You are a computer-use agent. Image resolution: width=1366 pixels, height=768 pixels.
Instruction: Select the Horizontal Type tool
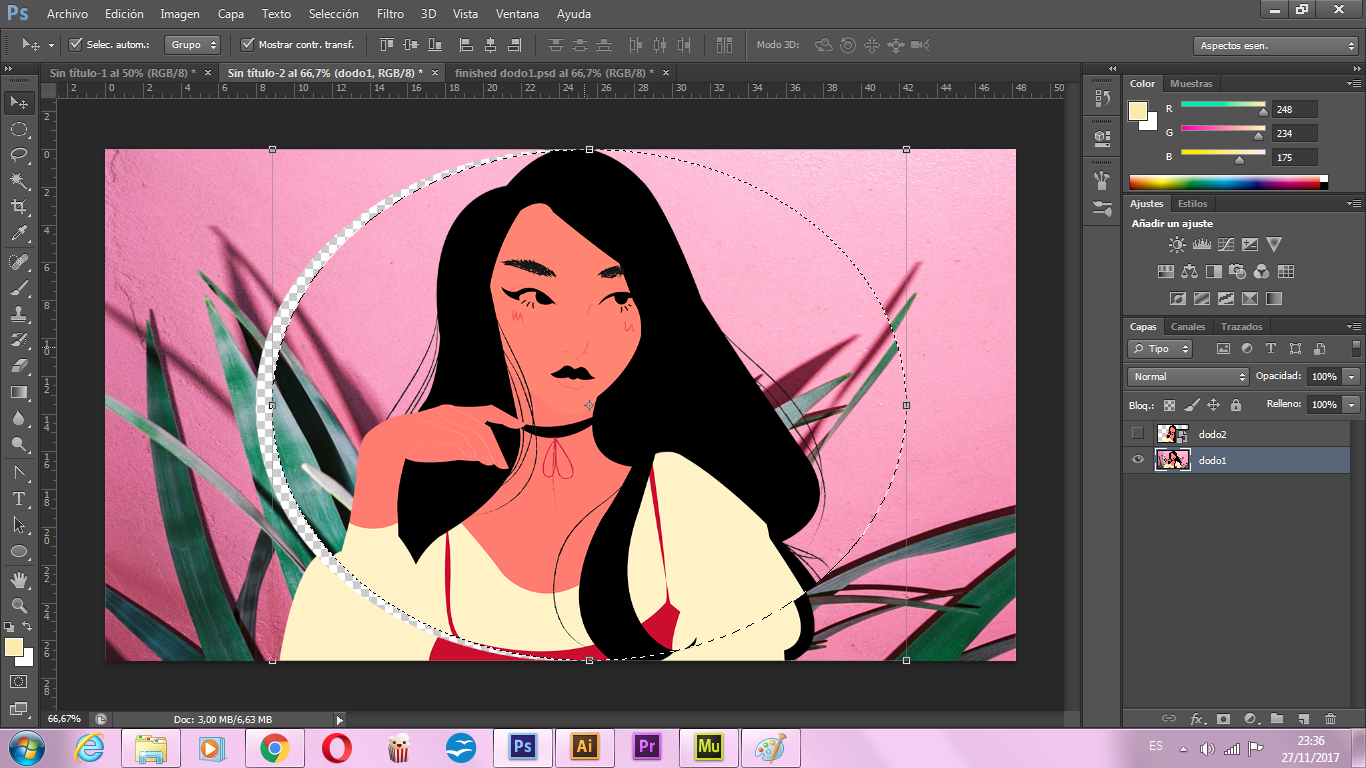18,499
